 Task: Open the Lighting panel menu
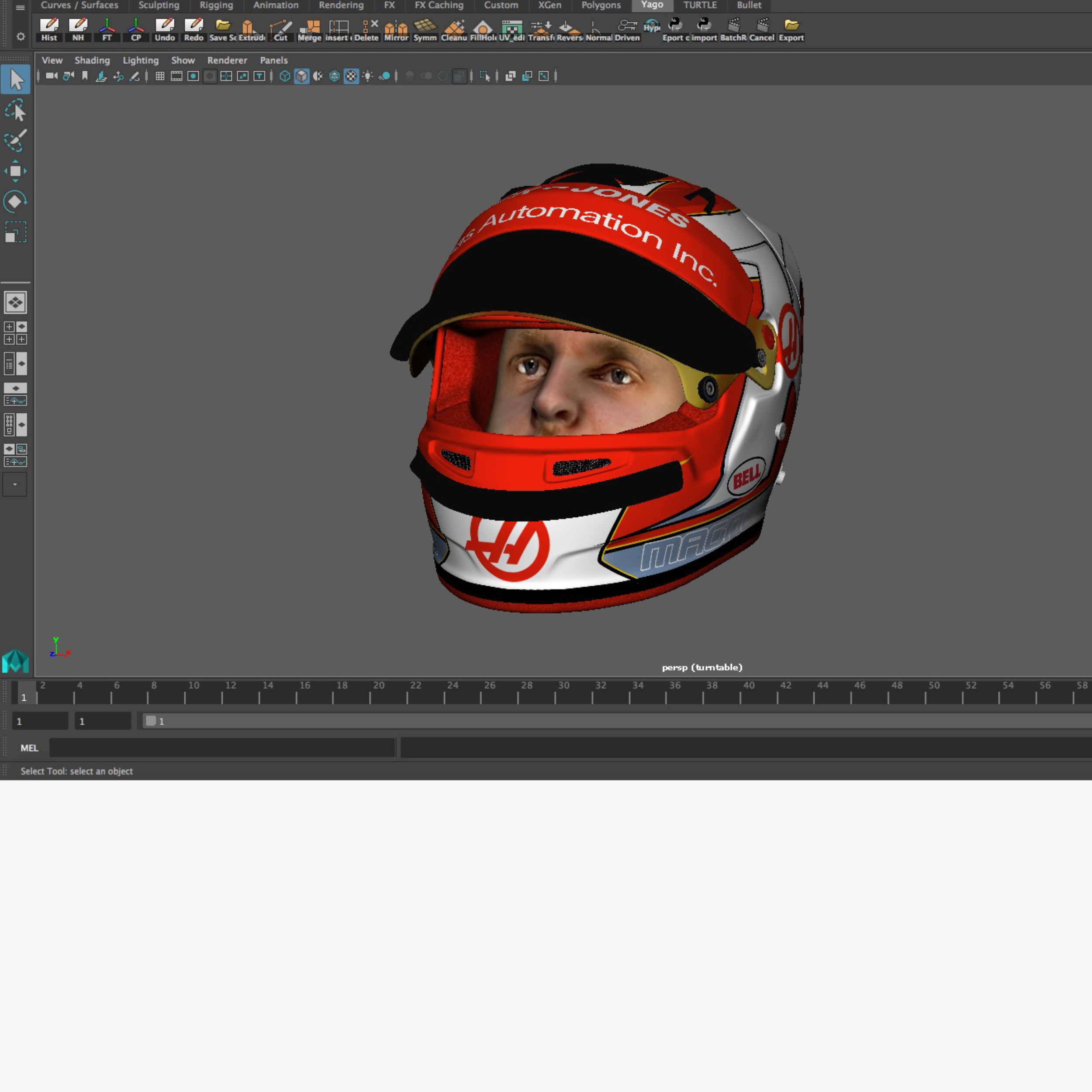pyautogui.click(x=141, y=60)
